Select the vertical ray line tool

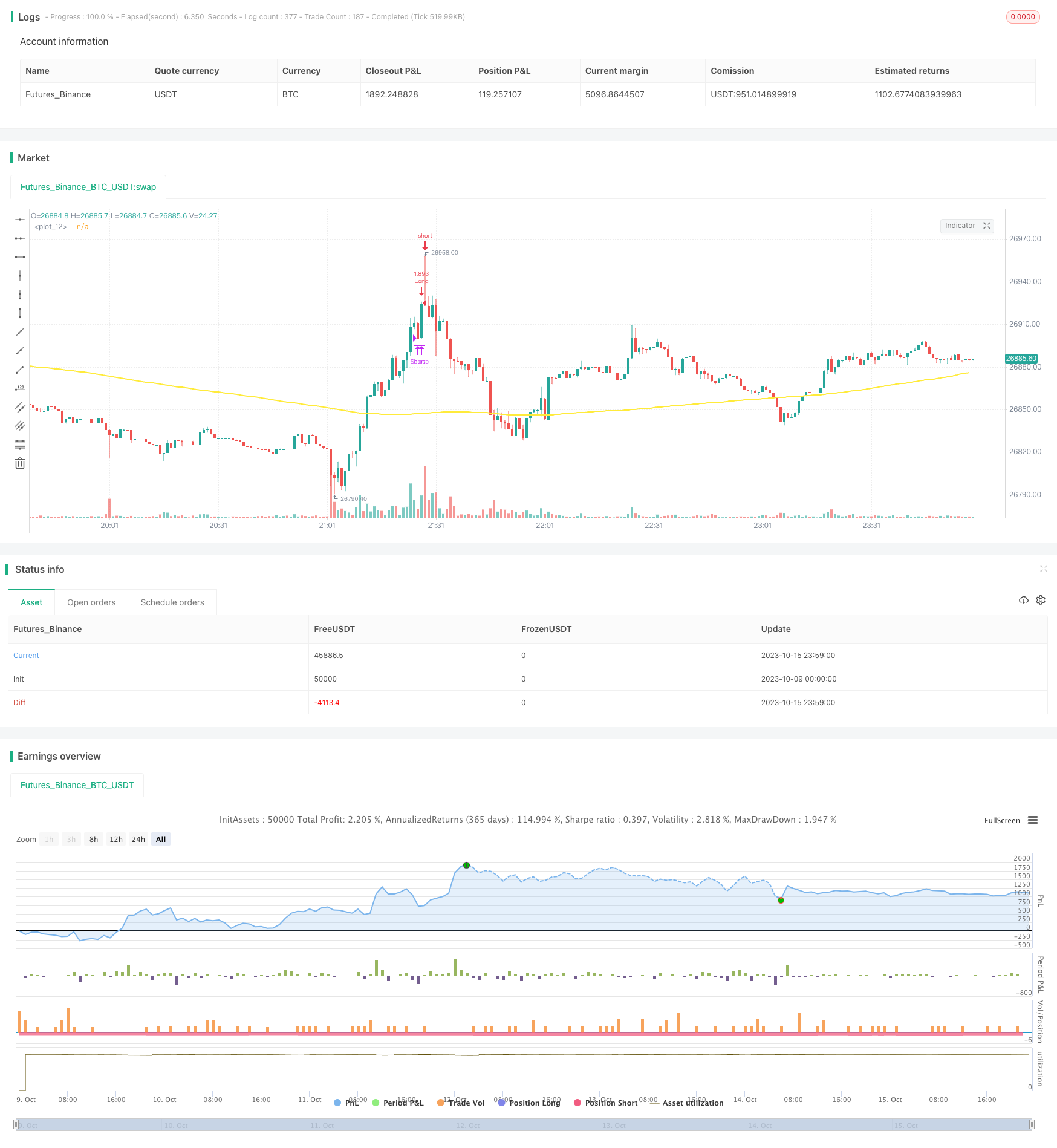(x=20, y=295)
